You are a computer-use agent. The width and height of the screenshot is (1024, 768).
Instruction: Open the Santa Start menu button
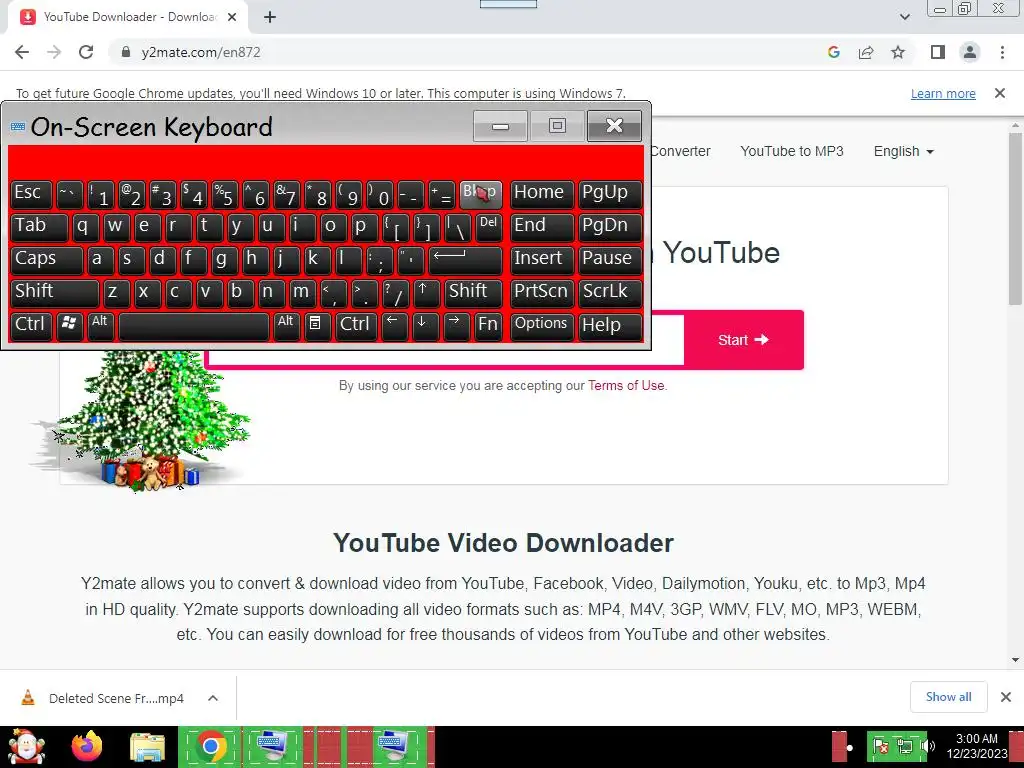pyautogui.click(x=26, y=747)
